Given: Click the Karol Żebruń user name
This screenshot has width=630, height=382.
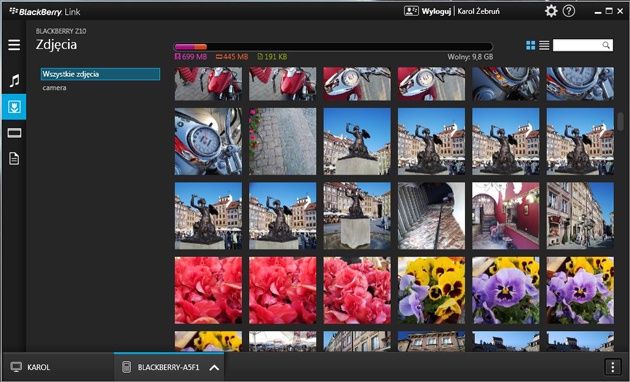Looking at the screenshot, I should [x=479, y=11].
